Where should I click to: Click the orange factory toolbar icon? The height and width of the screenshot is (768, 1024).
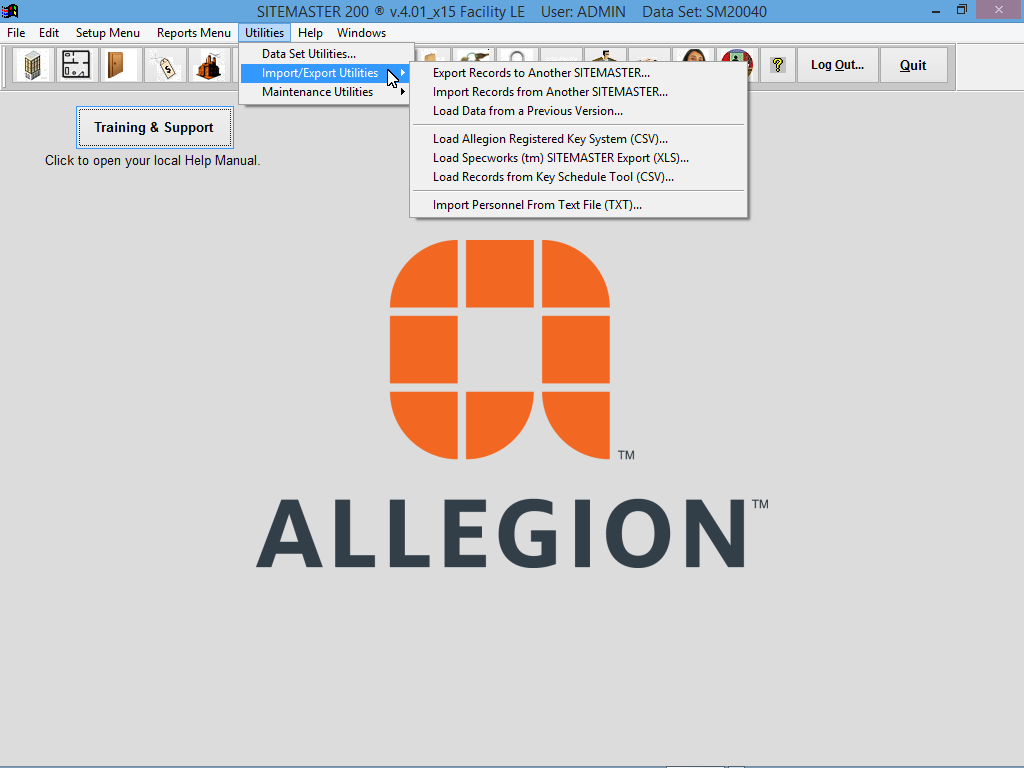pos(208,65)
